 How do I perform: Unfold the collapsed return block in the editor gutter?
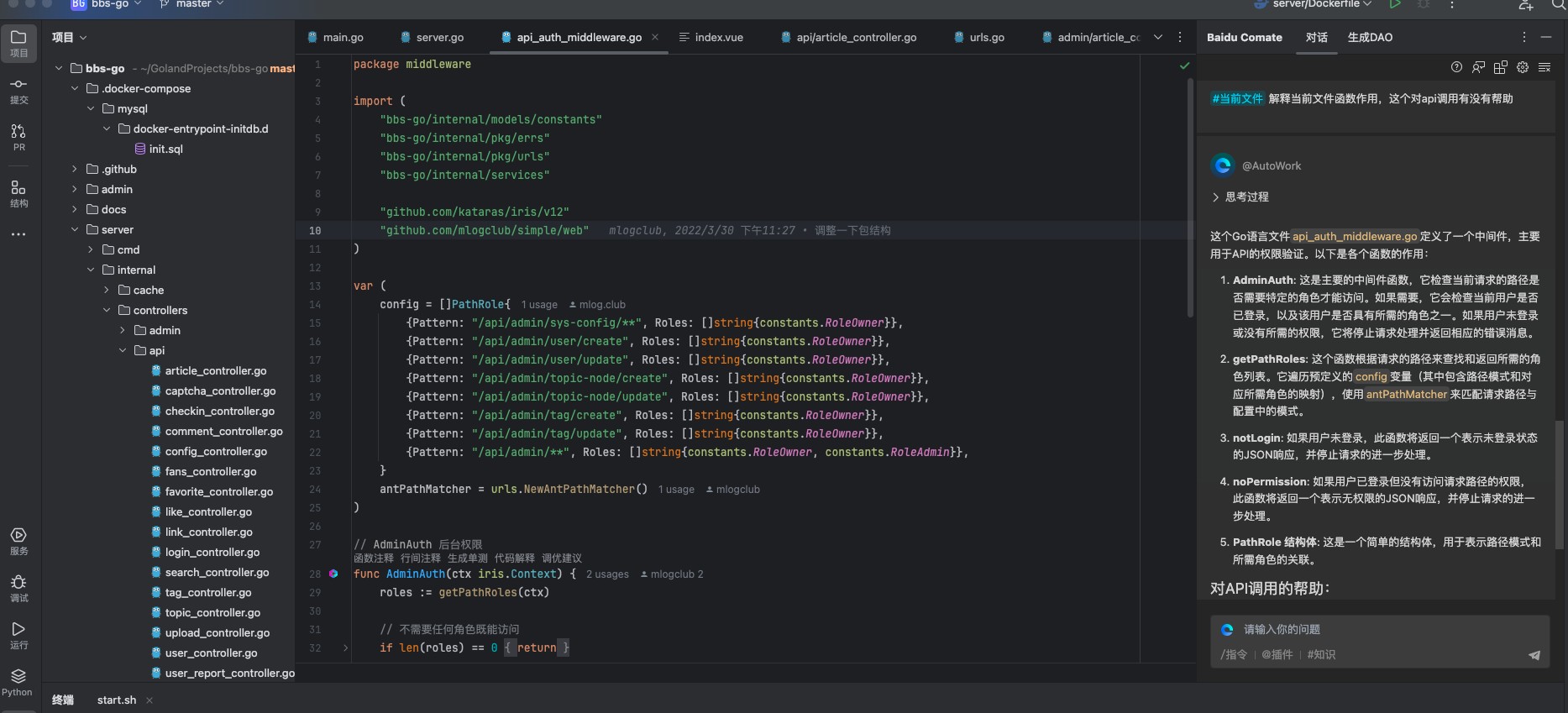345,647
